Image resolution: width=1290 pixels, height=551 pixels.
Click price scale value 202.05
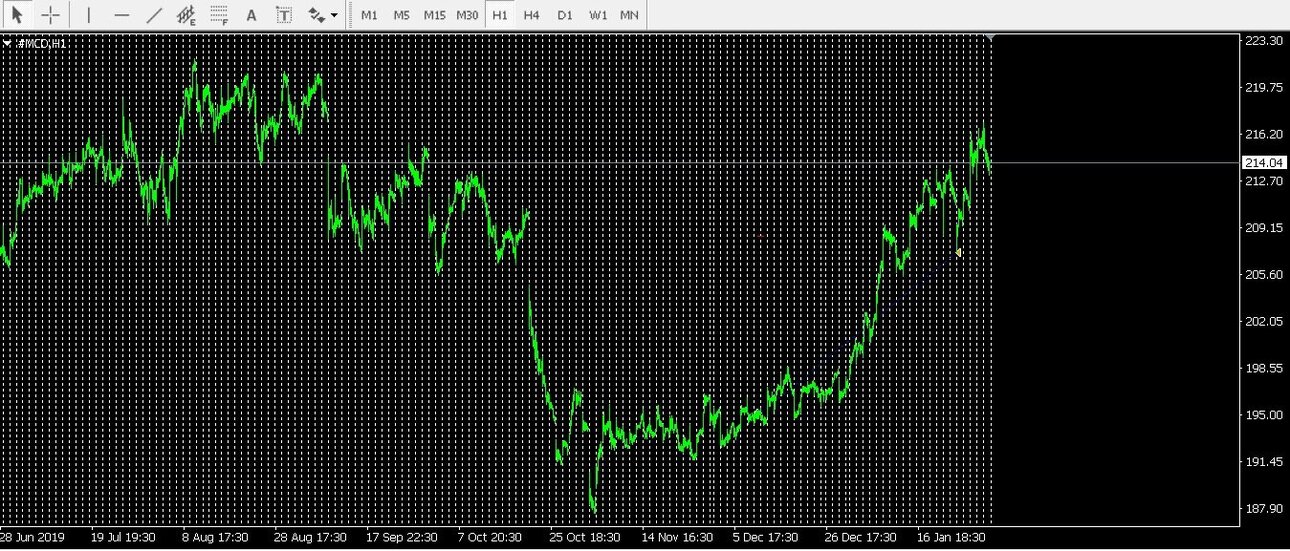tap(1264, 321)
